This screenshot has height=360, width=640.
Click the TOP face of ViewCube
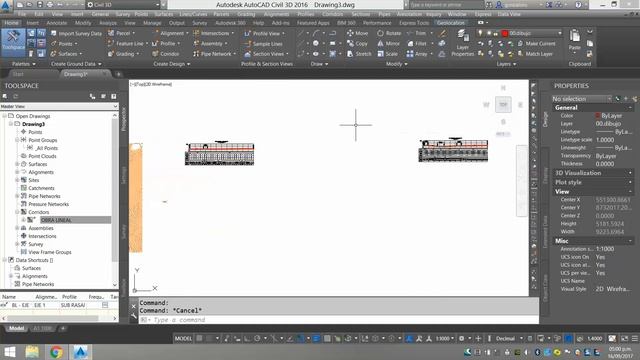tap(503, 105)
